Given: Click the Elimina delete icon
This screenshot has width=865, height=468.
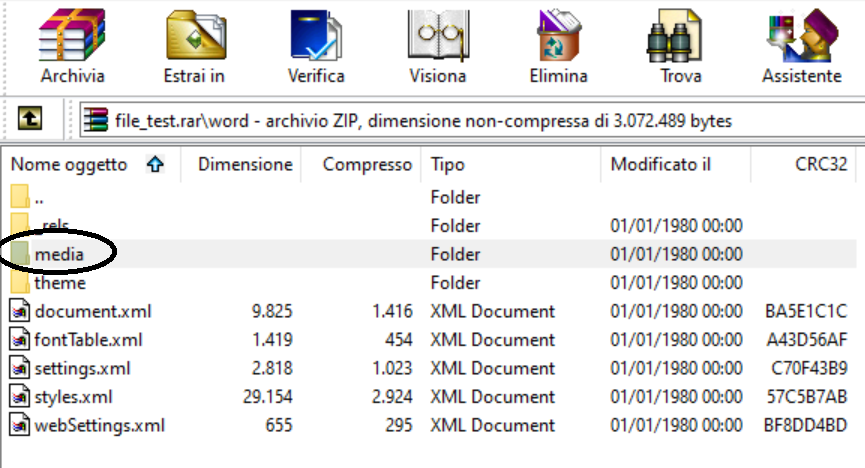Looking at the screenshot, I should (x=559, y=46).
